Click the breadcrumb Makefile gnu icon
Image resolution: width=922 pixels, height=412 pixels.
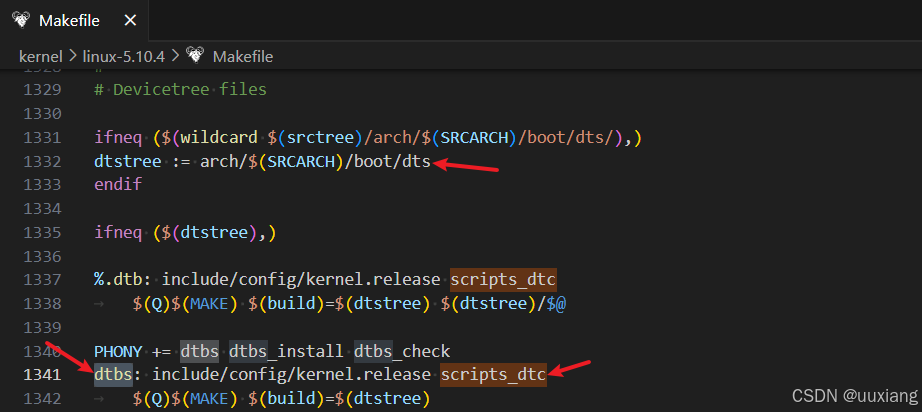click(195, 56)
